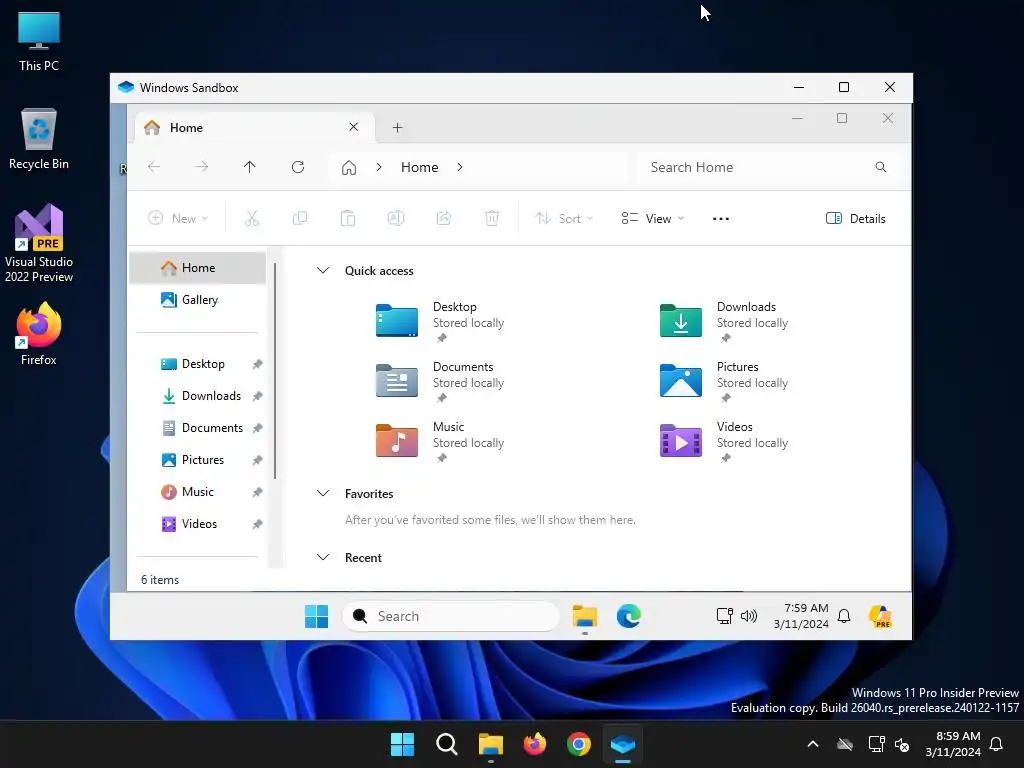
Task: Click the Delete trash icon
Action: (x=492, y=218)
